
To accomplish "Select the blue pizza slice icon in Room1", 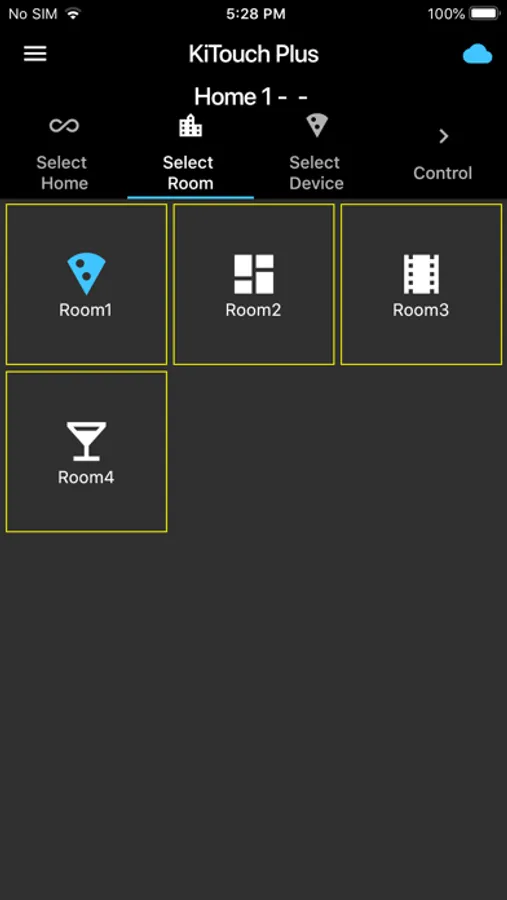I will pyautogui.click(x=86, y=274).
